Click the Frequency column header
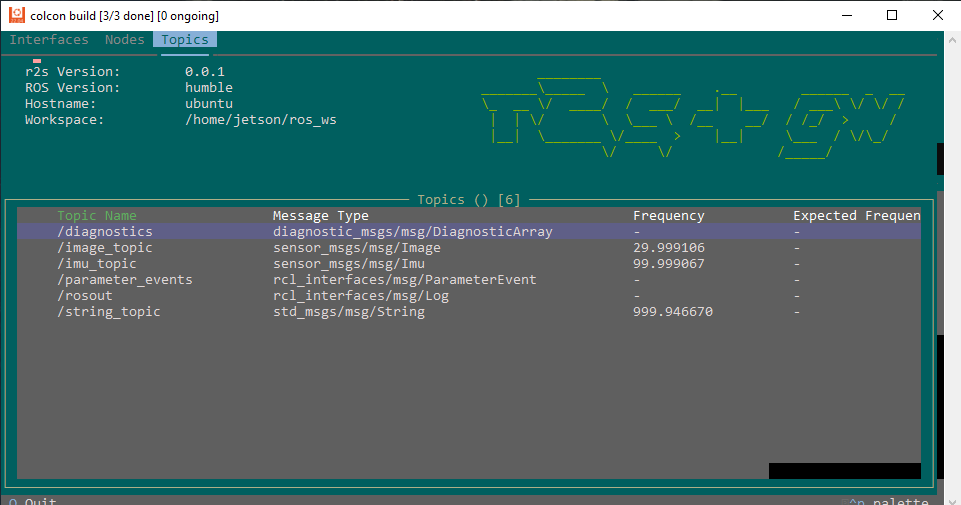The image size is (961, 505). point(668,216)
